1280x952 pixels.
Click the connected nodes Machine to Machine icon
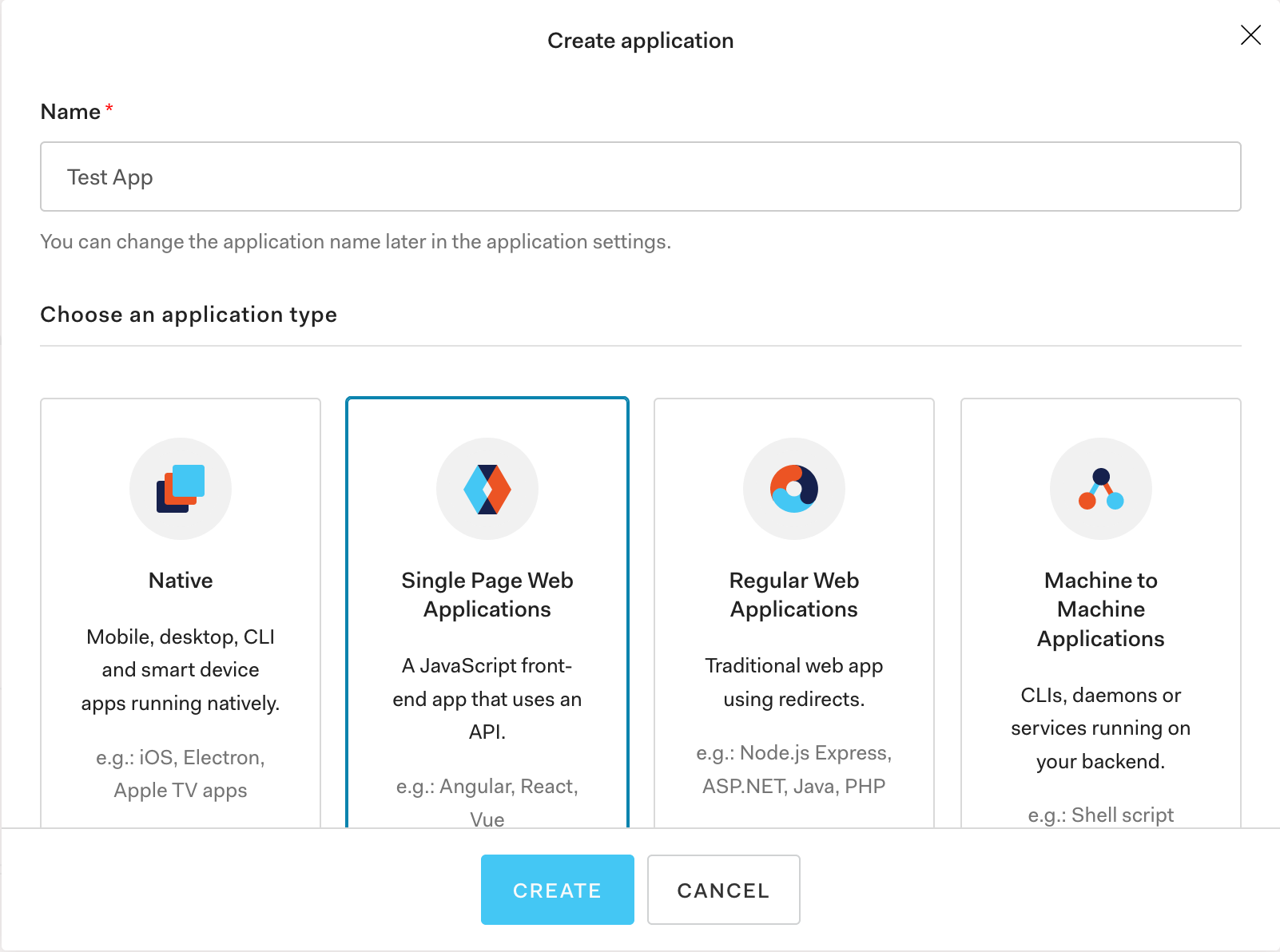click(x=1101, y=489)
